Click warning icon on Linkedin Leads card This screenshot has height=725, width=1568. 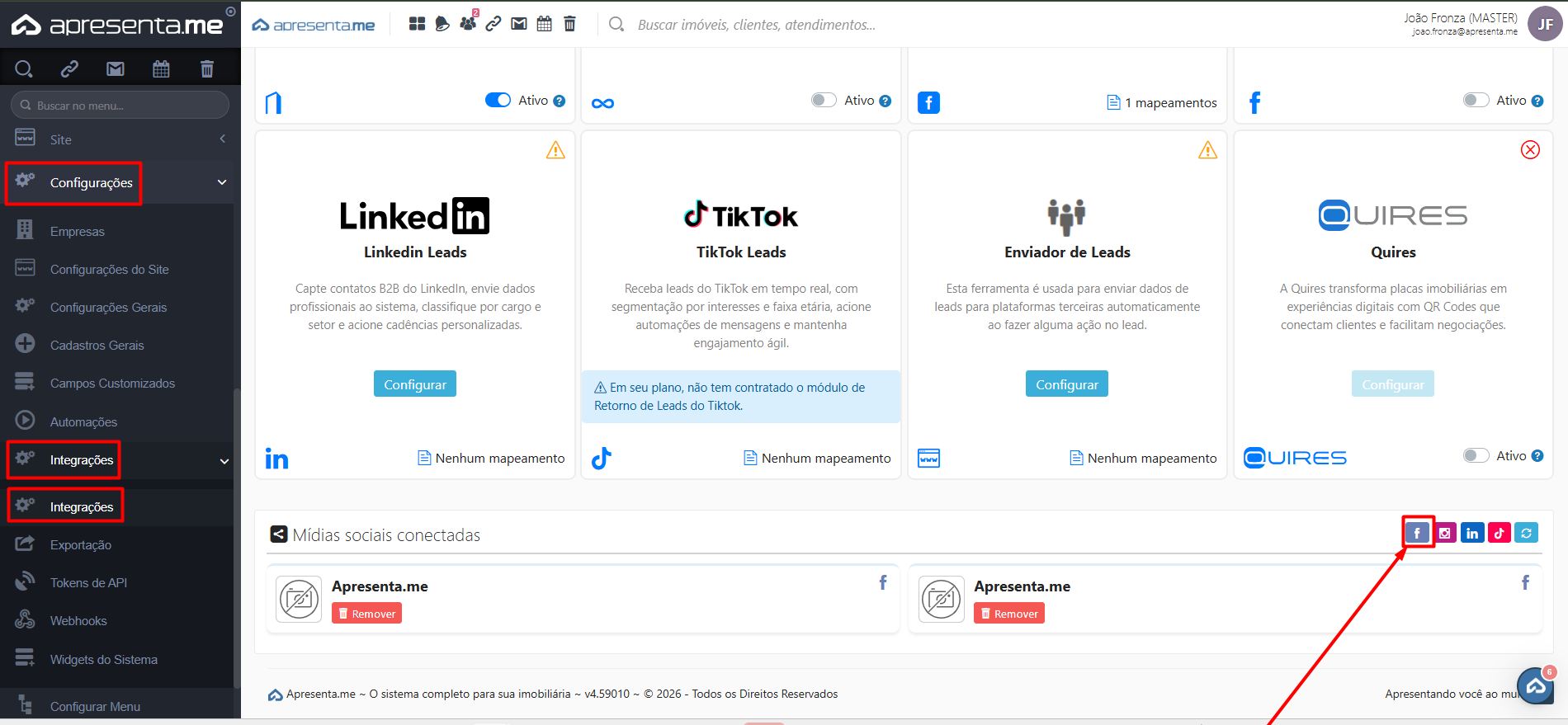coord(556,150)
